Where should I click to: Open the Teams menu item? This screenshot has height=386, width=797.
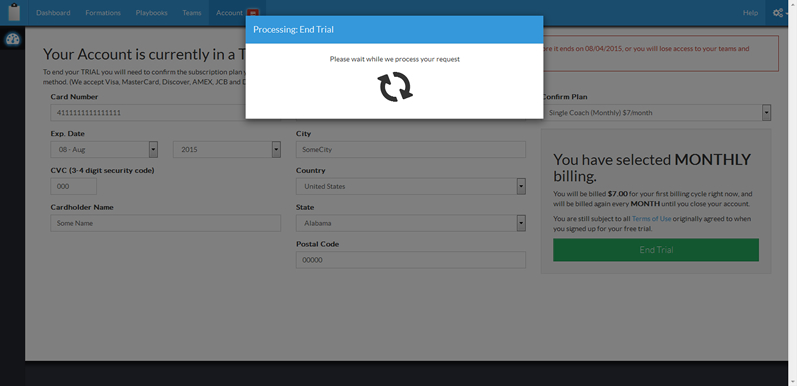pyautogui.click(x=192, y=13)
